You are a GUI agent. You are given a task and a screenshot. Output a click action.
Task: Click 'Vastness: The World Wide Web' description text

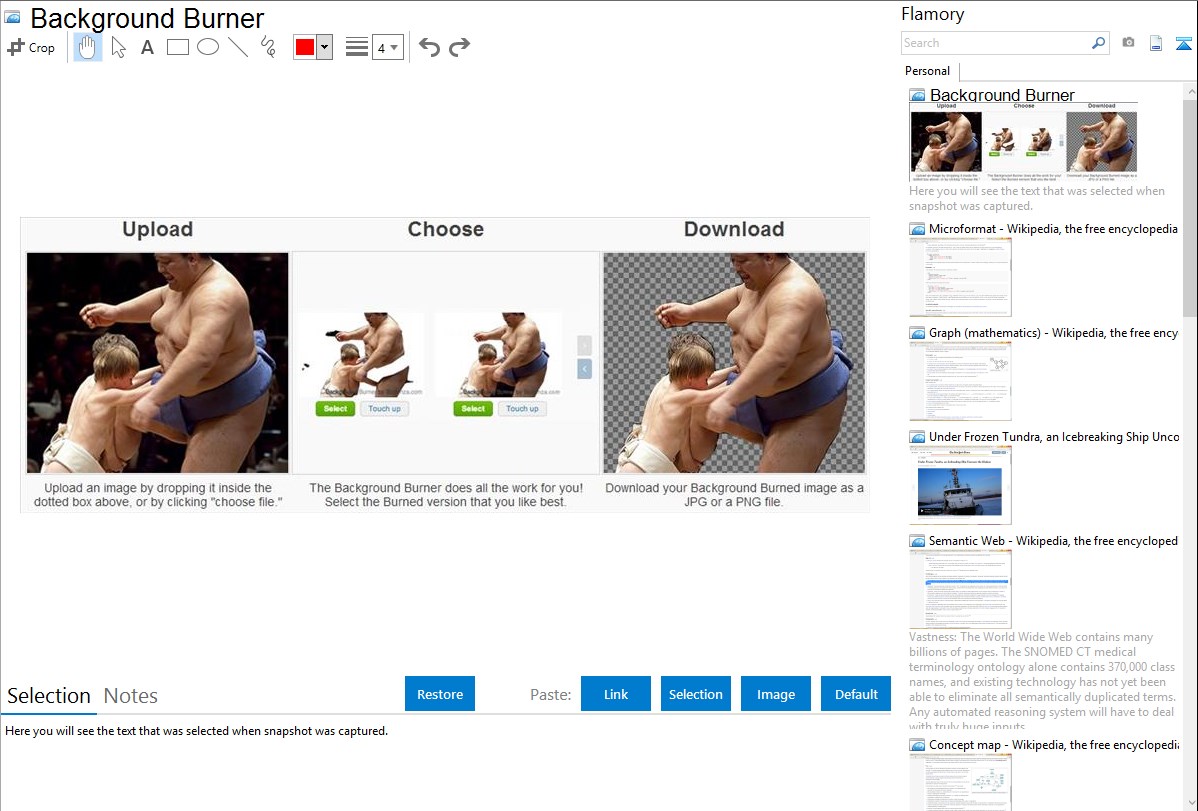pyautogui.click(x=1043, y=680)
